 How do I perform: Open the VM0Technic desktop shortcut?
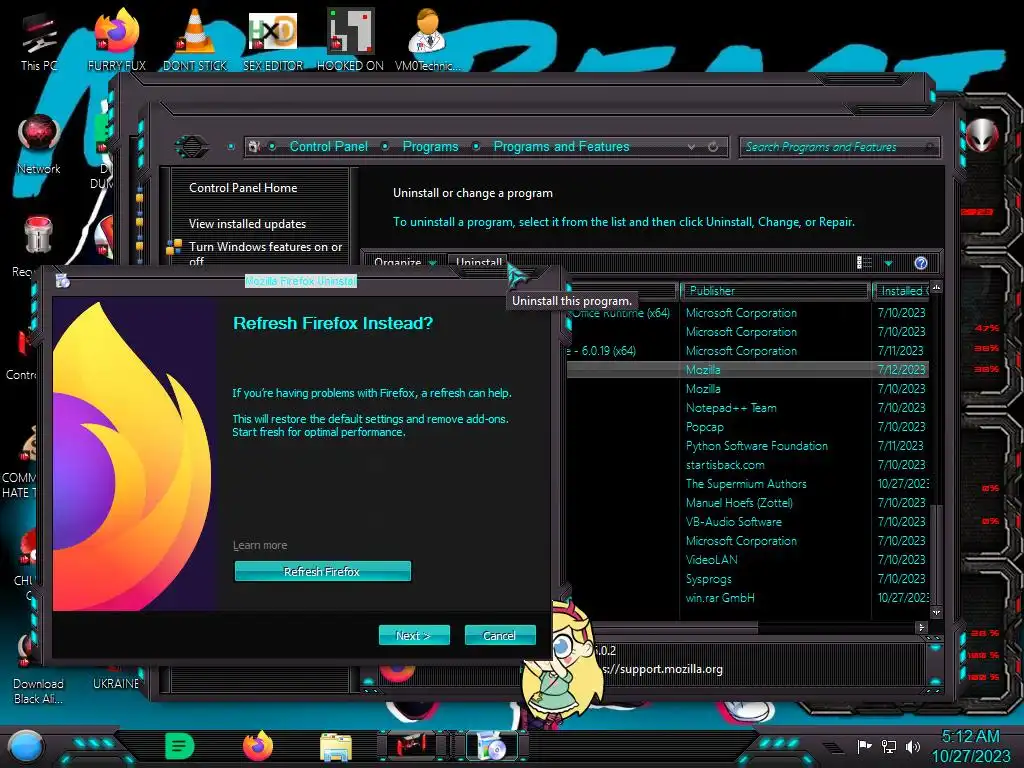point(428,40)
